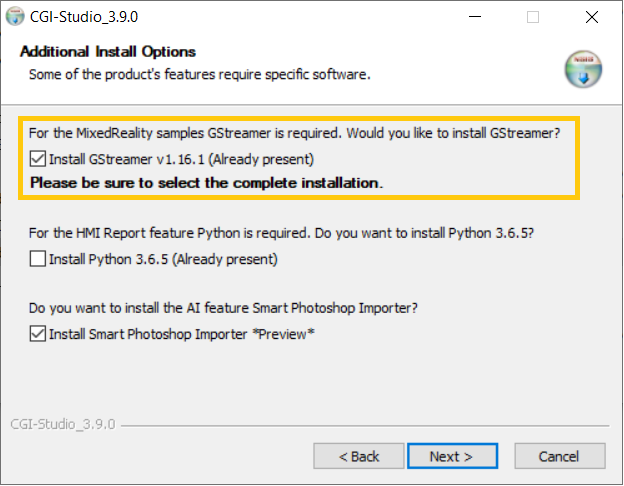This screenshot has height=486, width=624.
Task: Enable the Install Python 3.6.5 checkbox
Action: [37, 259]
